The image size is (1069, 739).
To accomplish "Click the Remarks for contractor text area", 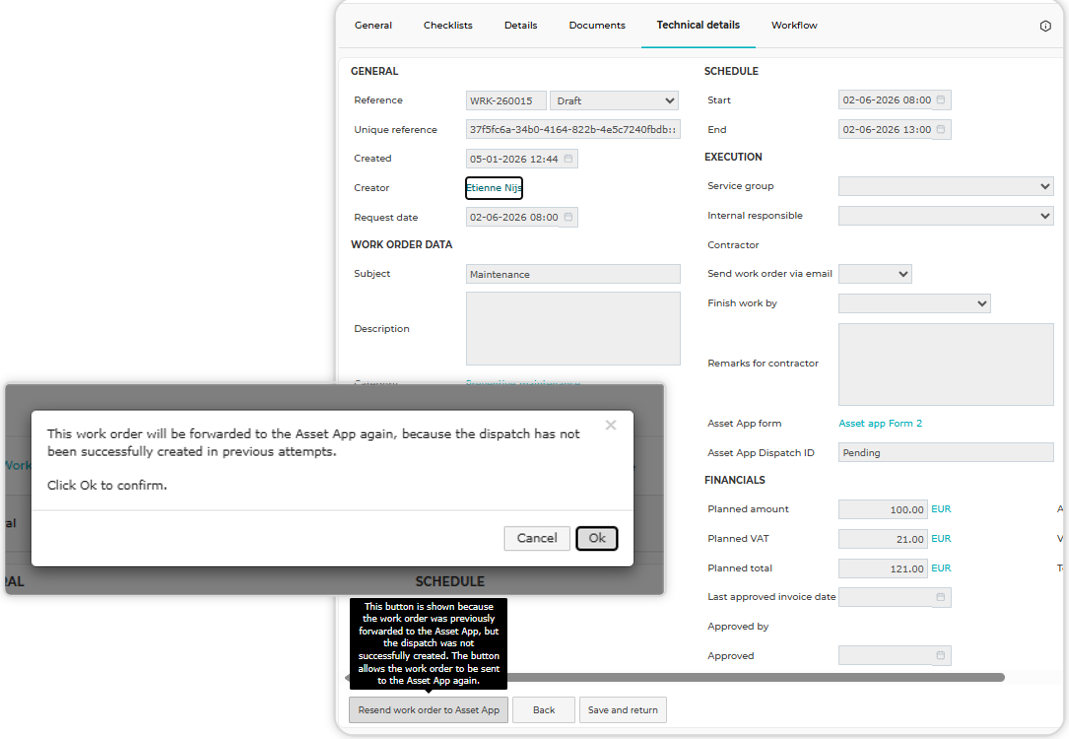I will (x=946, y=364).
